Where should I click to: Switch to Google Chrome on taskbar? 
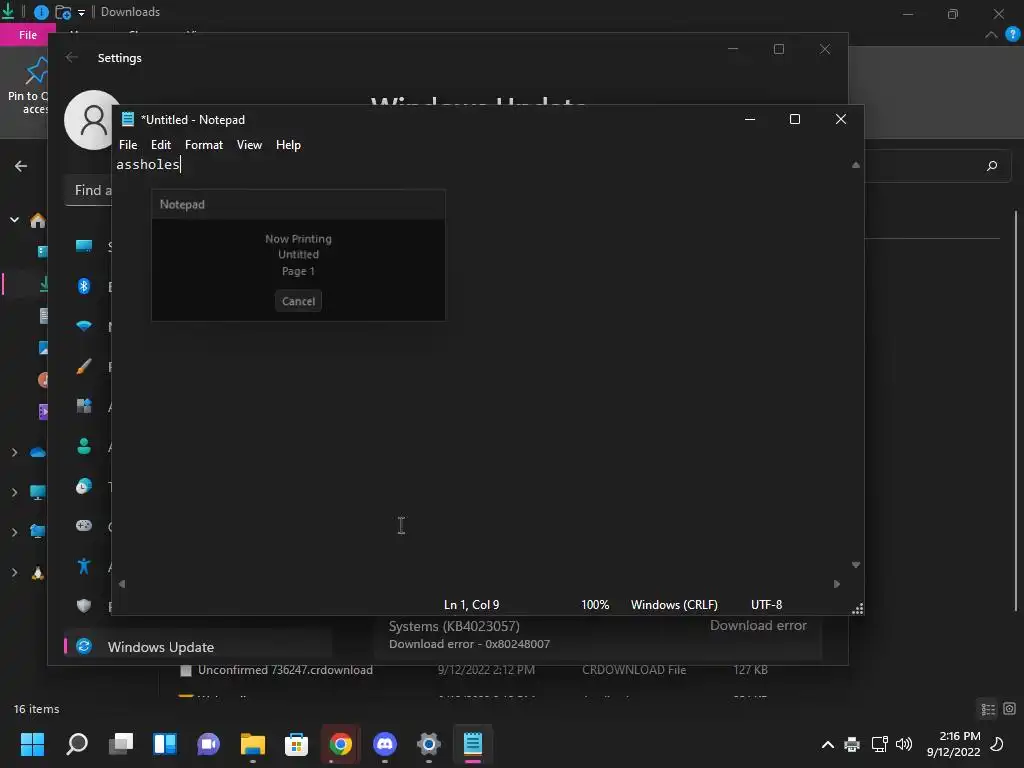click(340, 744)
